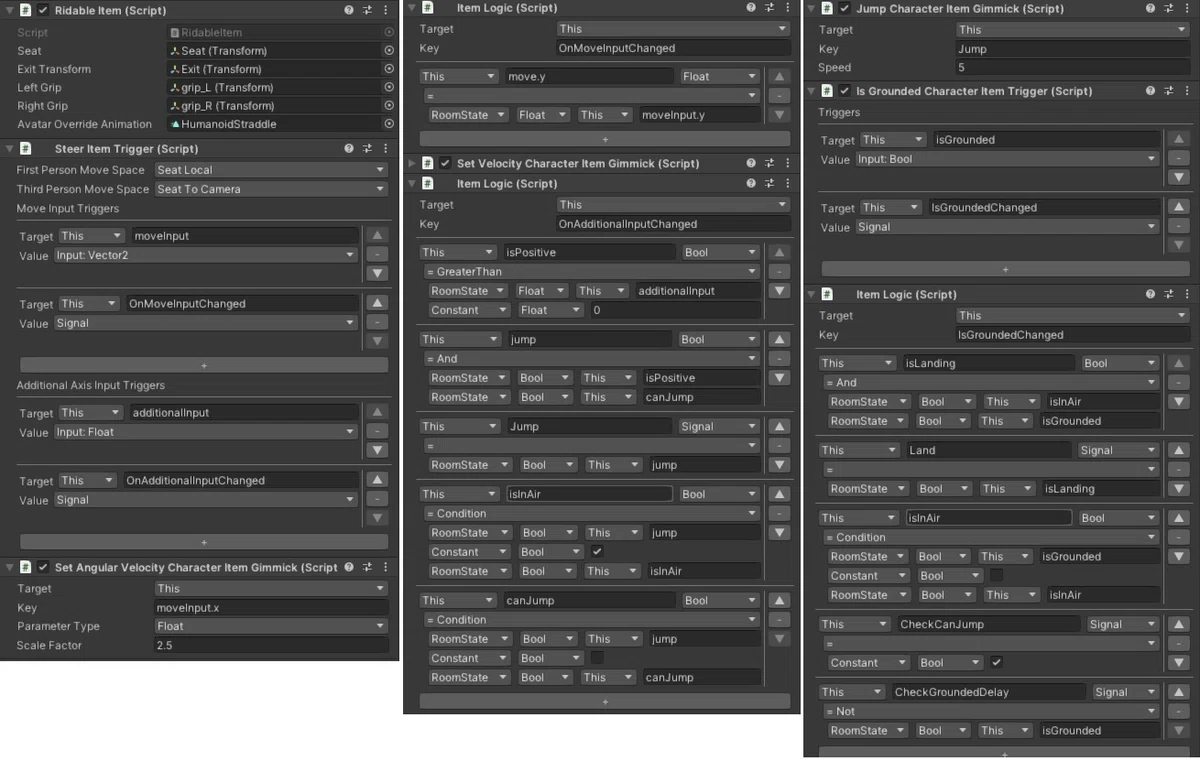Click the CheckGroundedDelay name field
Screen dimensions: 1200x759
tap(987, 692)
